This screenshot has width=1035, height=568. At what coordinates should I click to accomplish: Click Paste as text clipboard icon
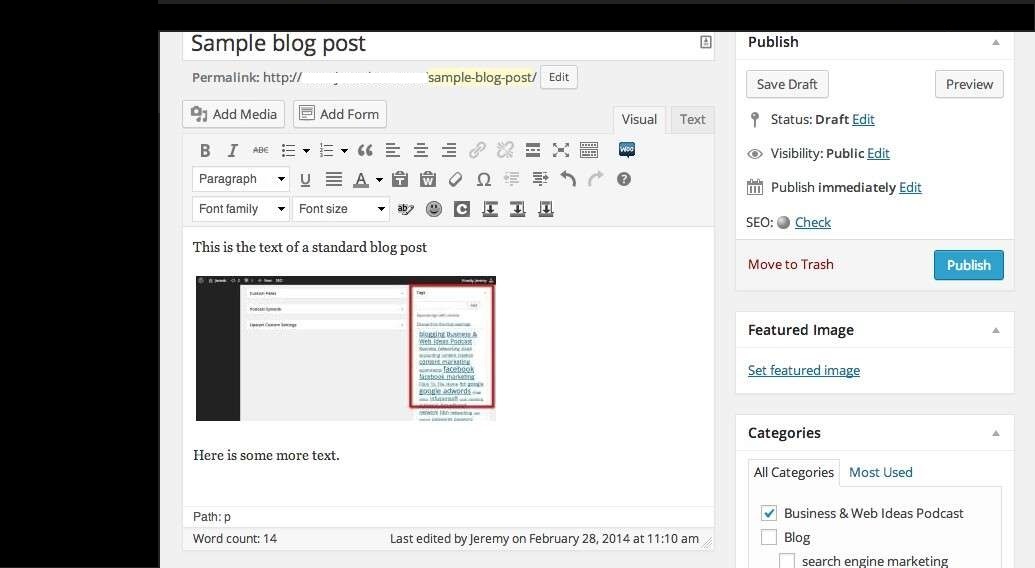click(x=399, y=179)
